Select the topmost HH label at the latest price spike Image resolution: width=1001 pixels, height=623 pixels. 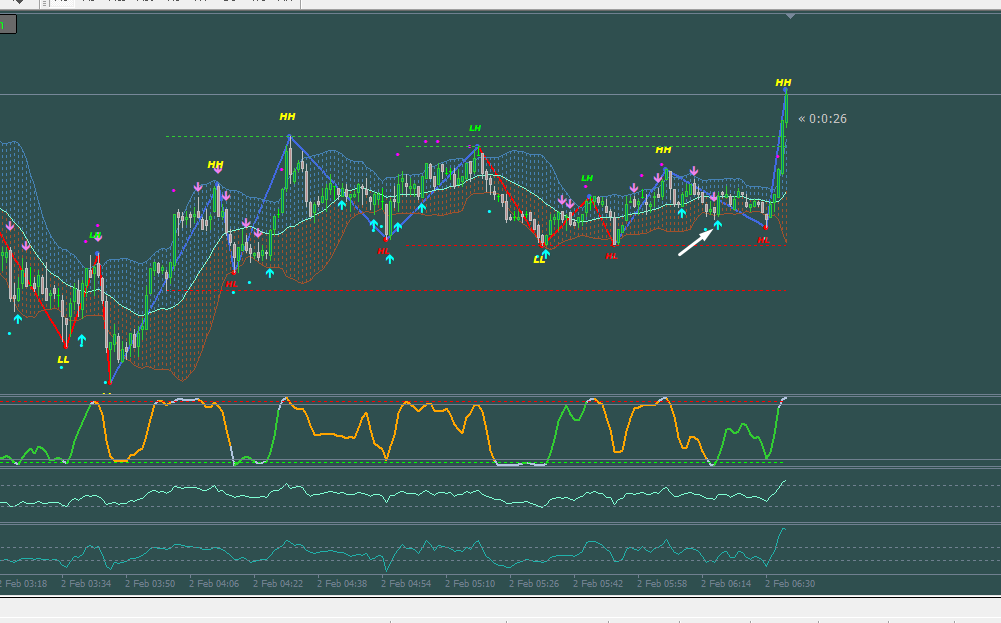point(783,82)
